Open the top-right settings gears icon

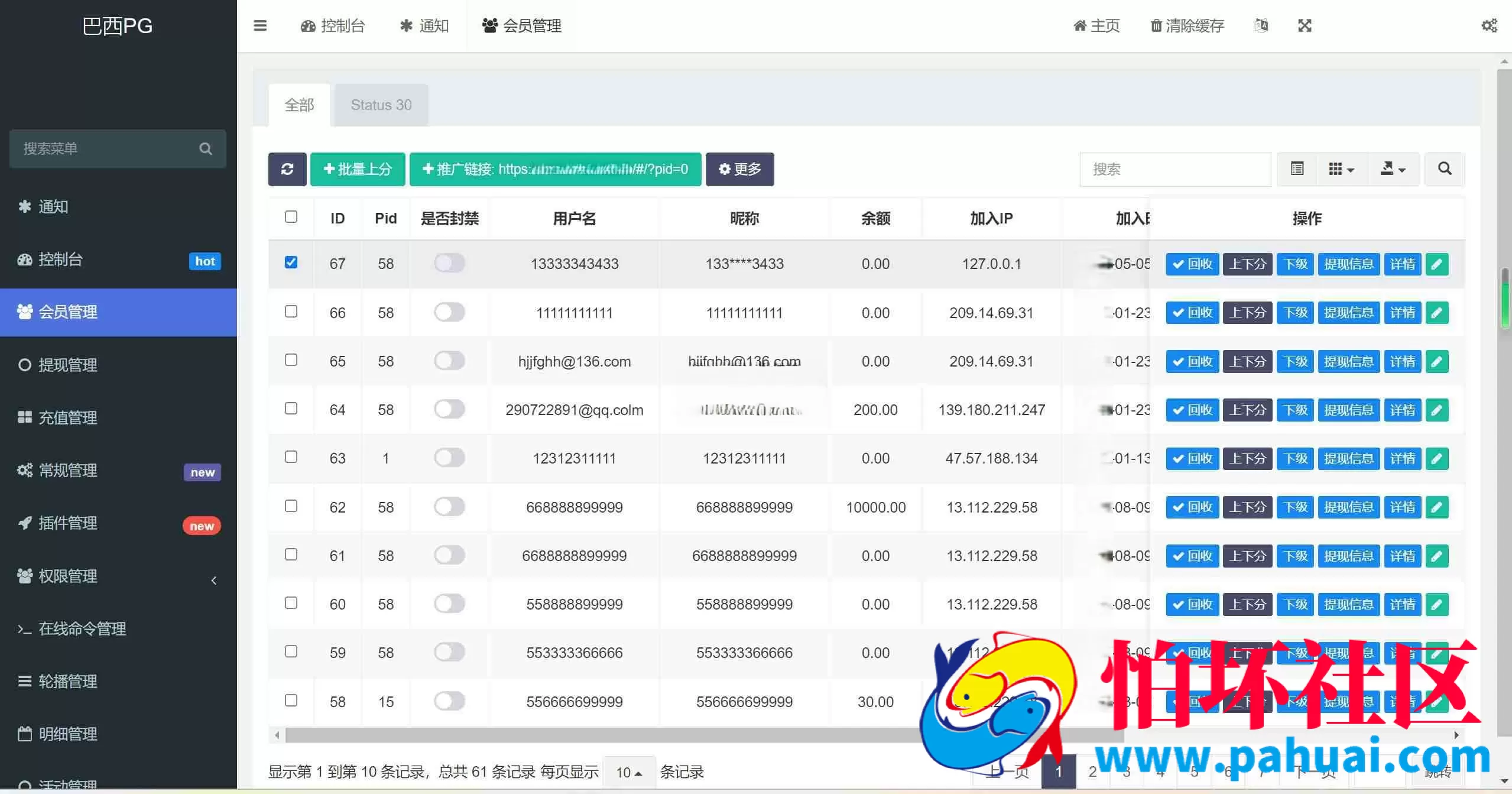tap(1489, 25)
